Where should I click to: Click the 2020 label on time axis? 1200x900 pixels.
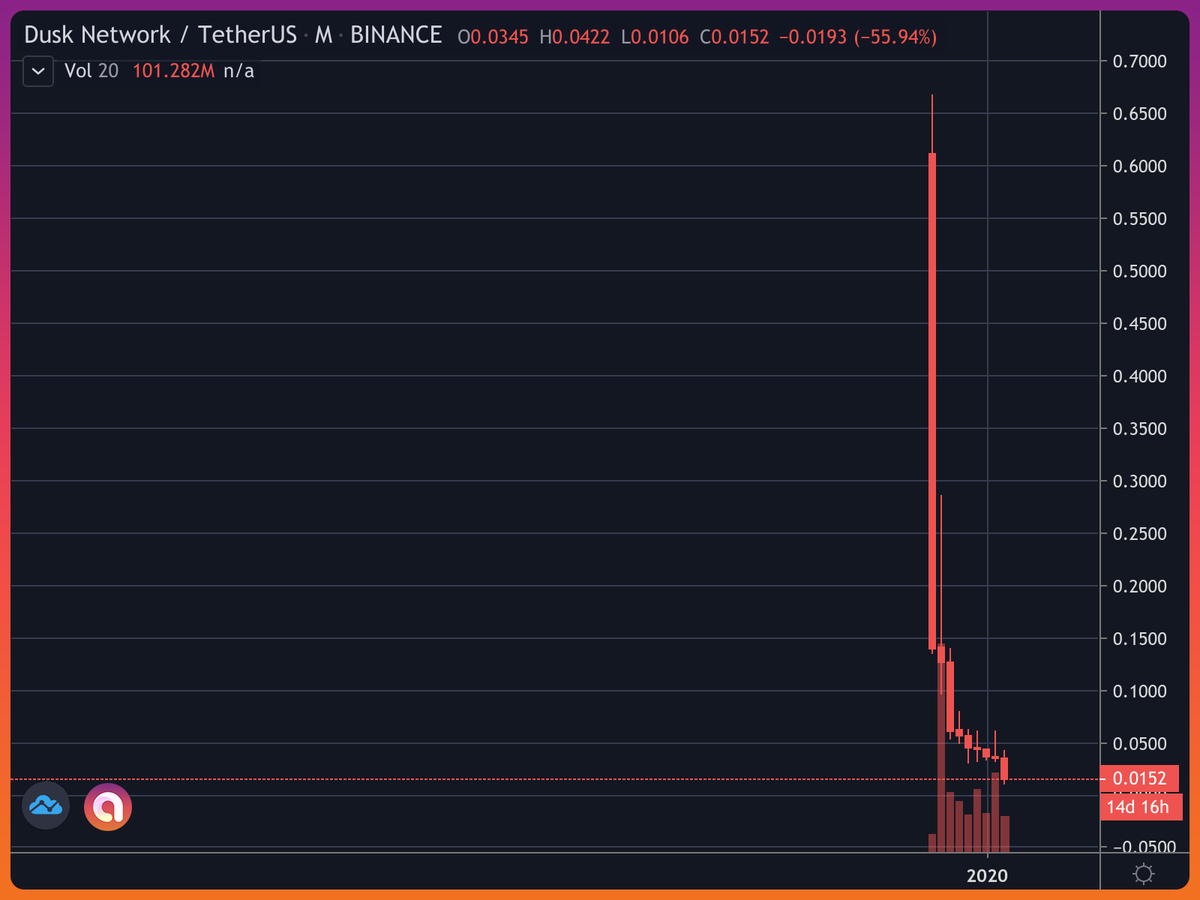(x=987, y=875)
